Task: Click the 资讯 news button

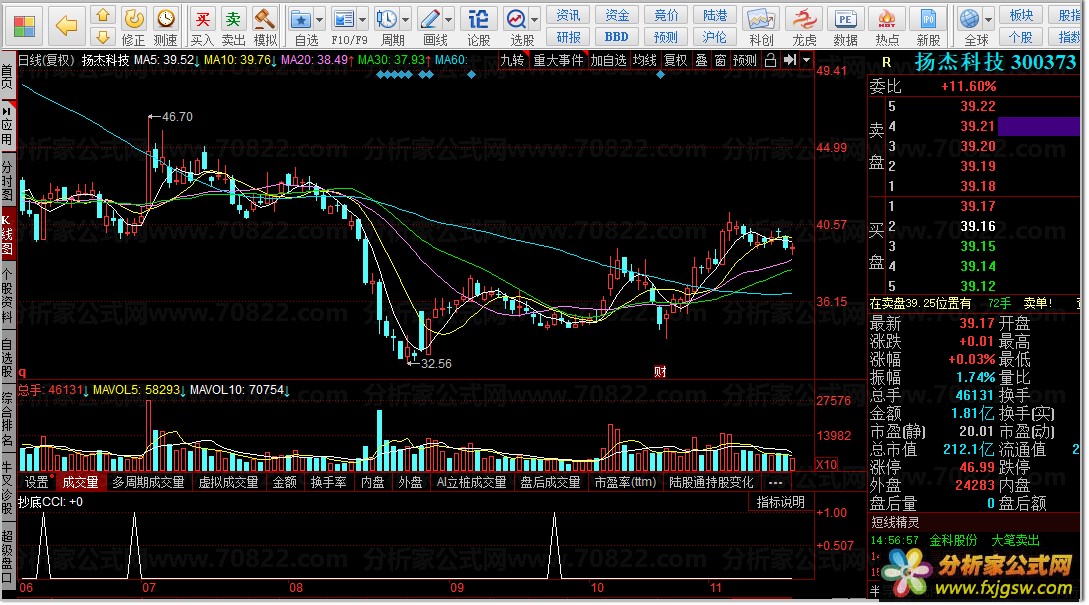Action: [568, 15]
